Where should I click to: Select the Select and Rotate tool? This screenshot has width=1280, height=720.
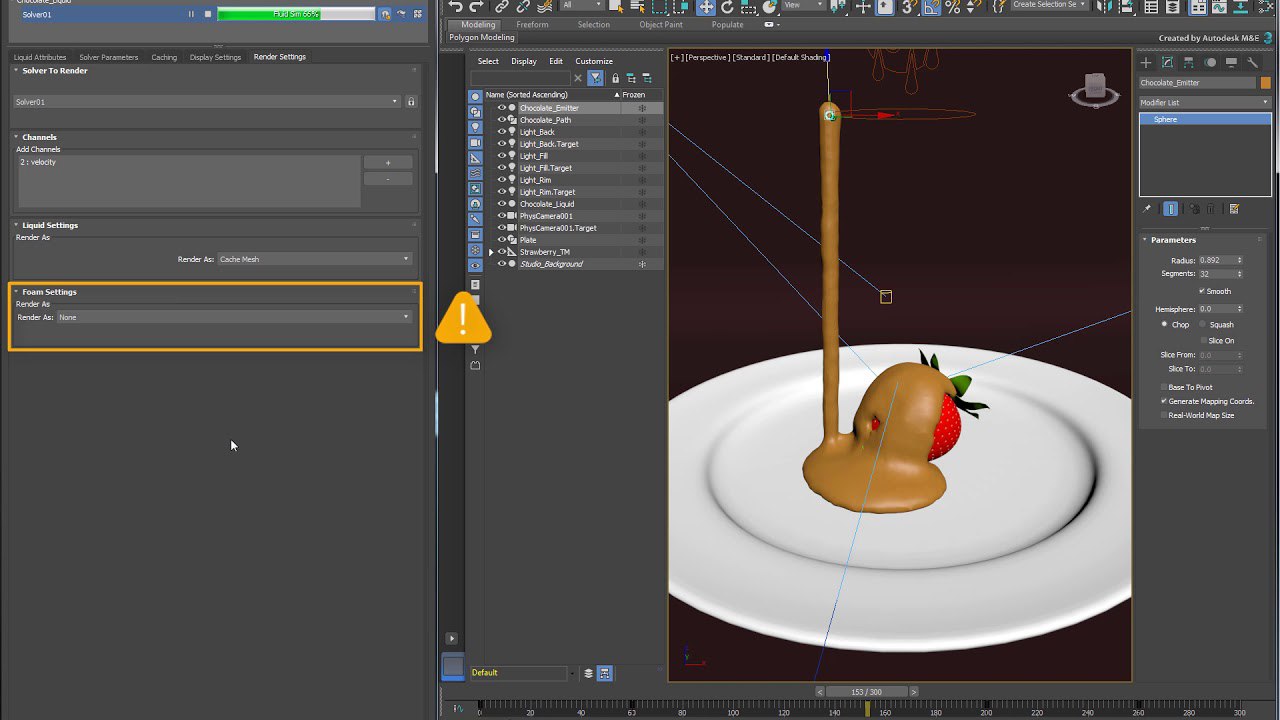coord(728,6)
